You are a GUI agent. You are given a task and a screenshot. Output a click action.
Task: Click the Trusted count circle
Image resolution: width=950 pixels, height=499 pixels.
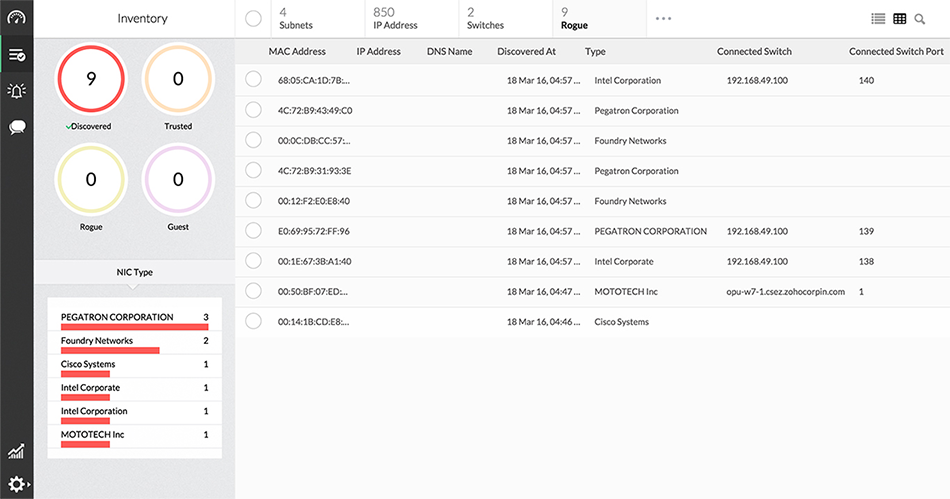(178, 78)
